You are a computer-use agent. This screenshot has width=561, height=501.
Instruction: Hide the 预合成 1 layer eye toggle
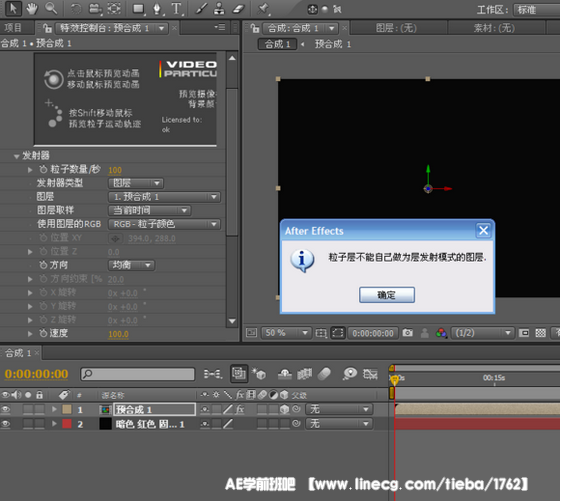5,409
